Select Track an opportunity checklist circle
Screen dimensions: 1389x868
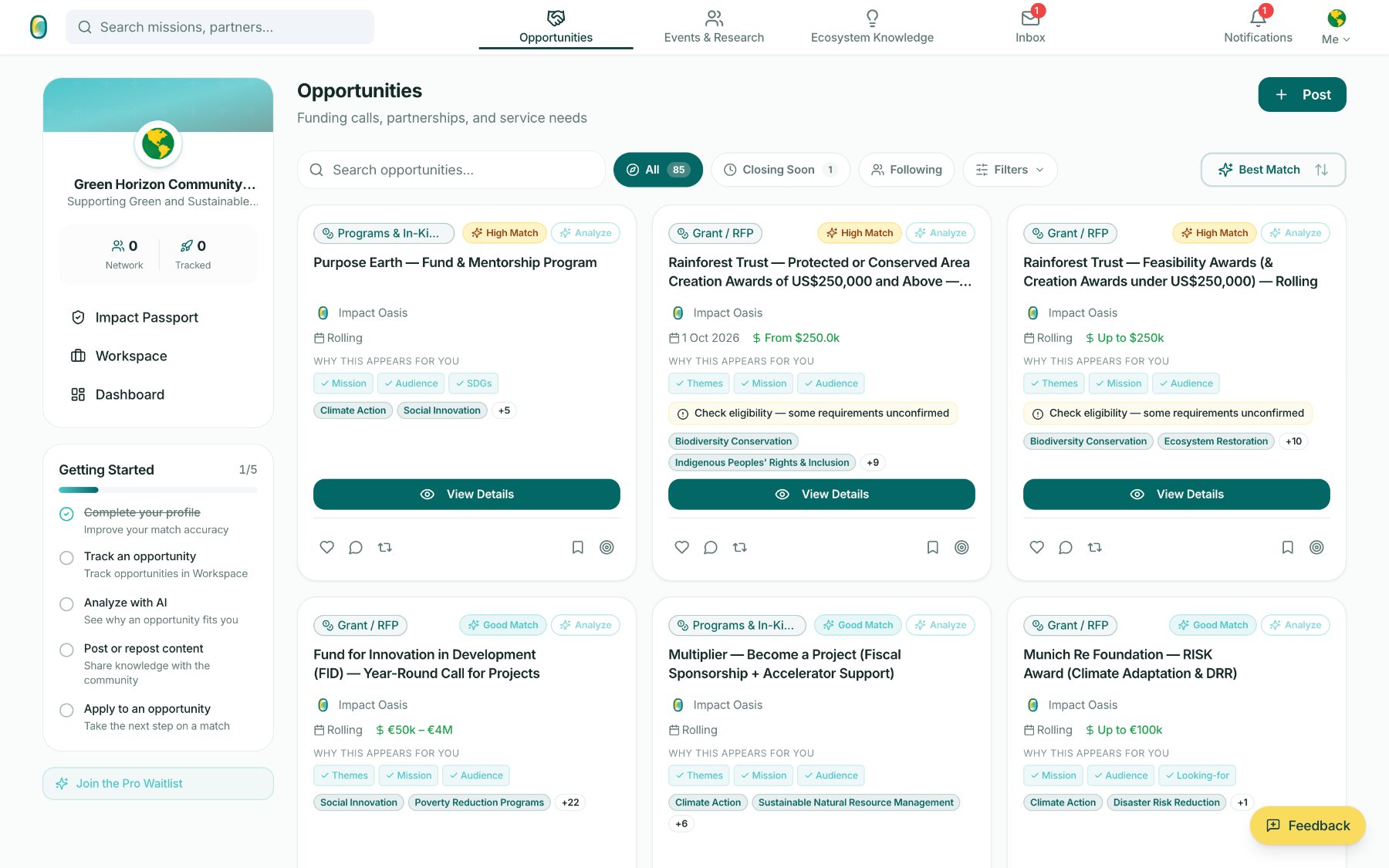click(67, 558)
